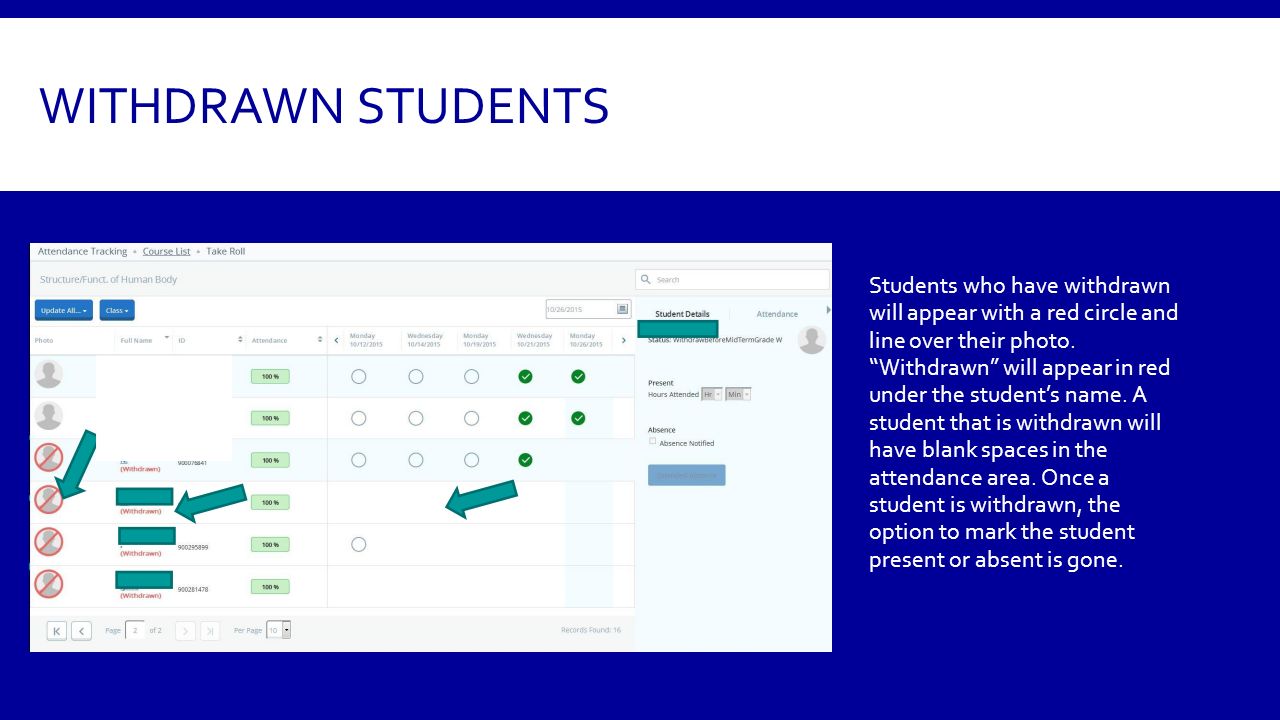
Task: Click Structure/Funct. of Human Body title
Action: coord(108,279)
